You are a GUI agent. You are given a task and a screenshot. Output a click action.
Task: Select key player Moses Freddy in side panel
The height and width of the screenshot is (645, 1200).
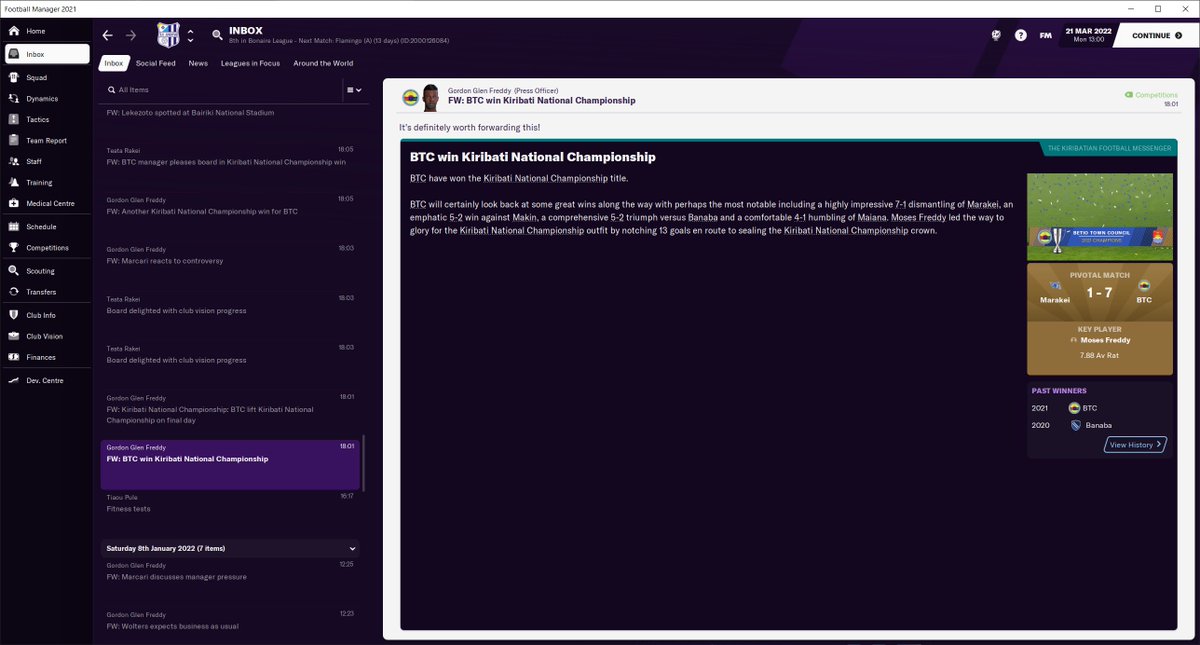point(1105,340)
